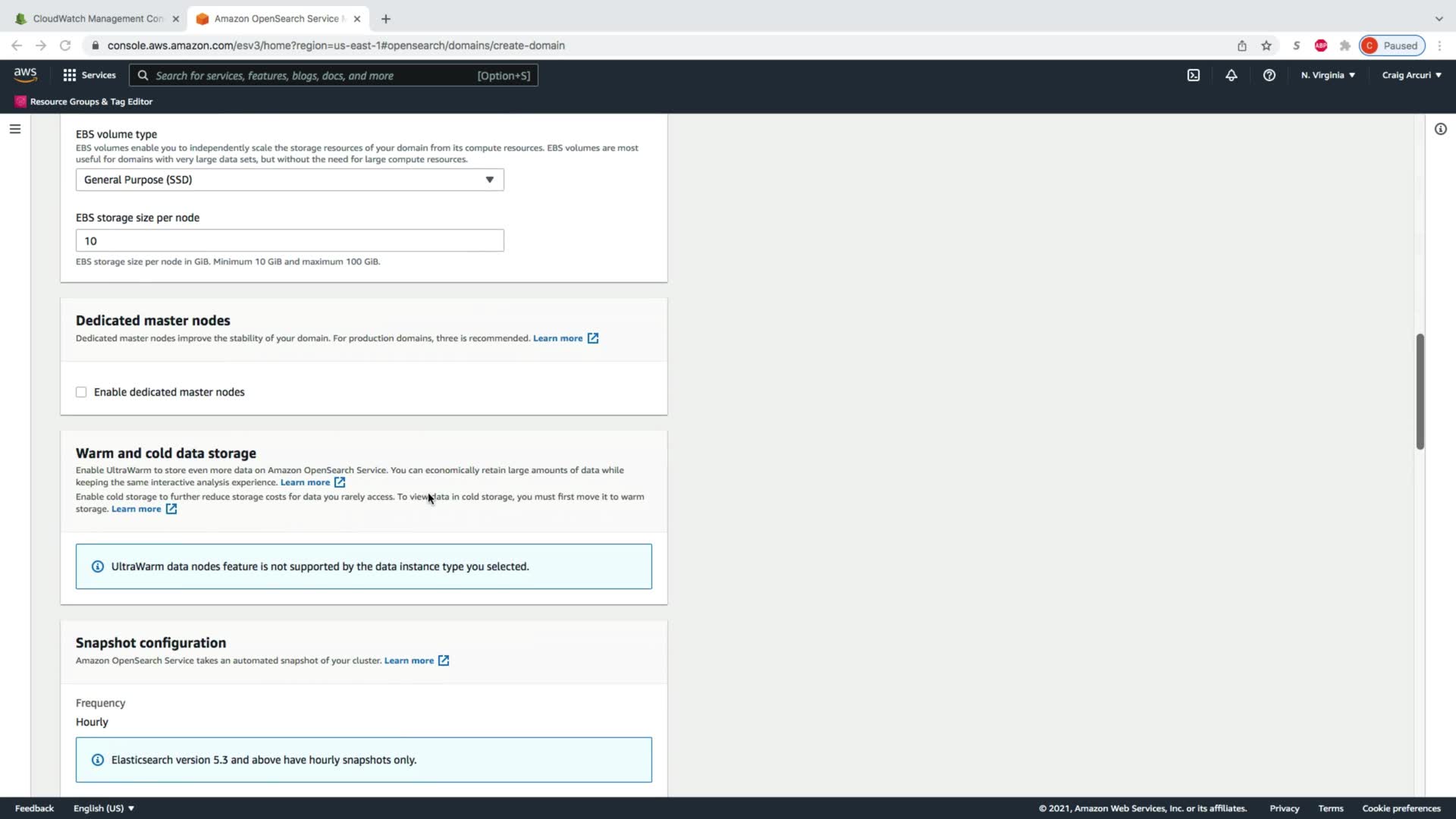Open the info panel icon at right

tap(1440, 129)
